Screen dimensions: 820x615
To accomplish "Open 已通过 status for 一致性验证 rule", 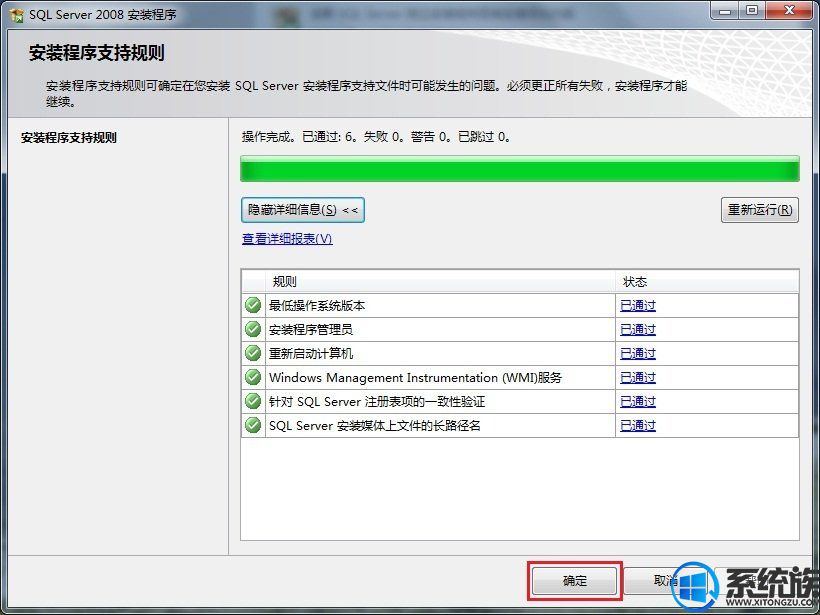I will (637, 402).
